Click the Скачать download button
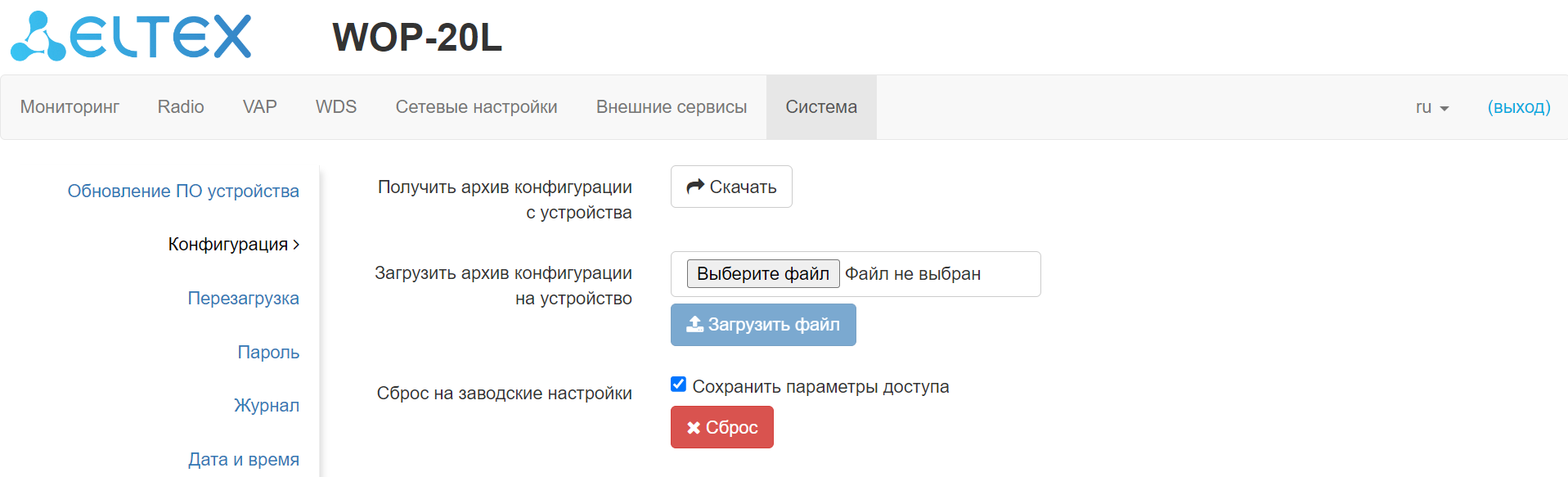 coord(731,187)
